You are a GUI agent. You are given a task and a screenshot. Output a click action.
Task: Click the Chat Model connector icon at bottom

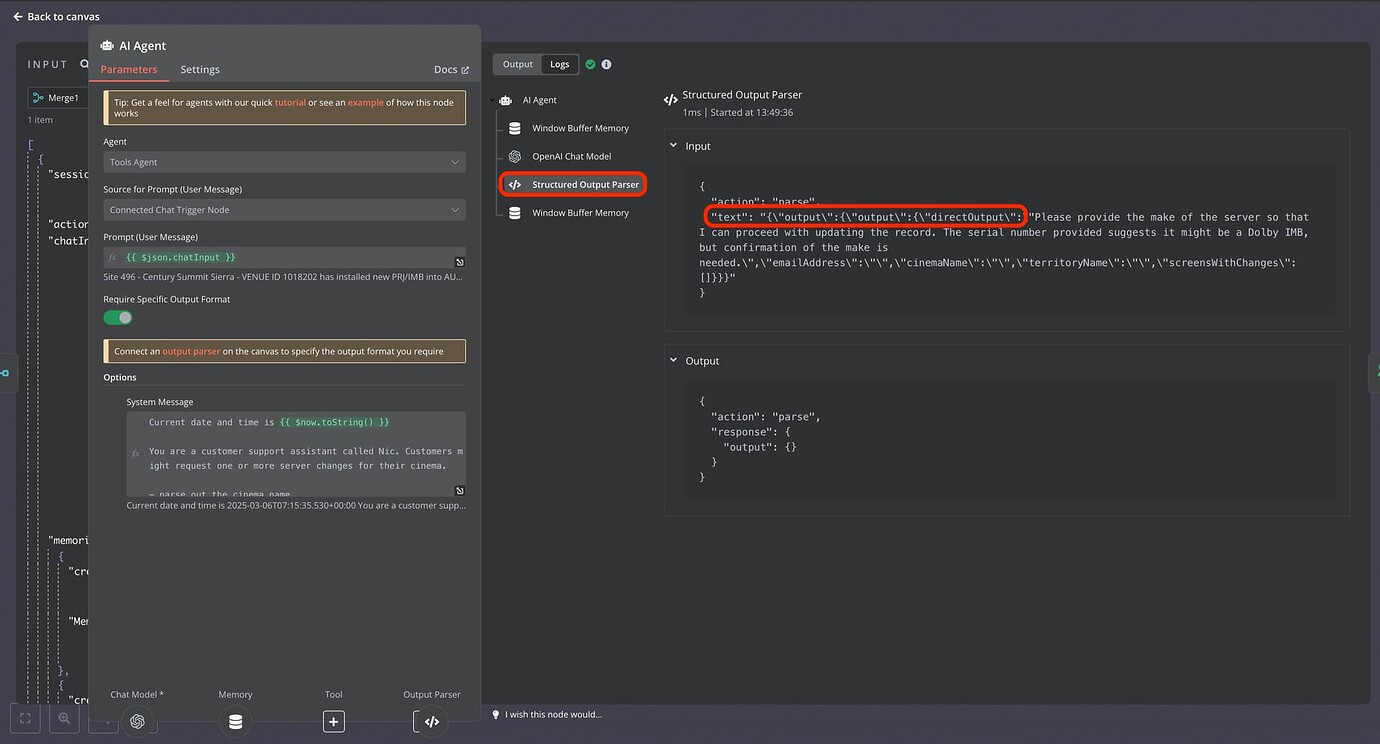tap(137, 721)
